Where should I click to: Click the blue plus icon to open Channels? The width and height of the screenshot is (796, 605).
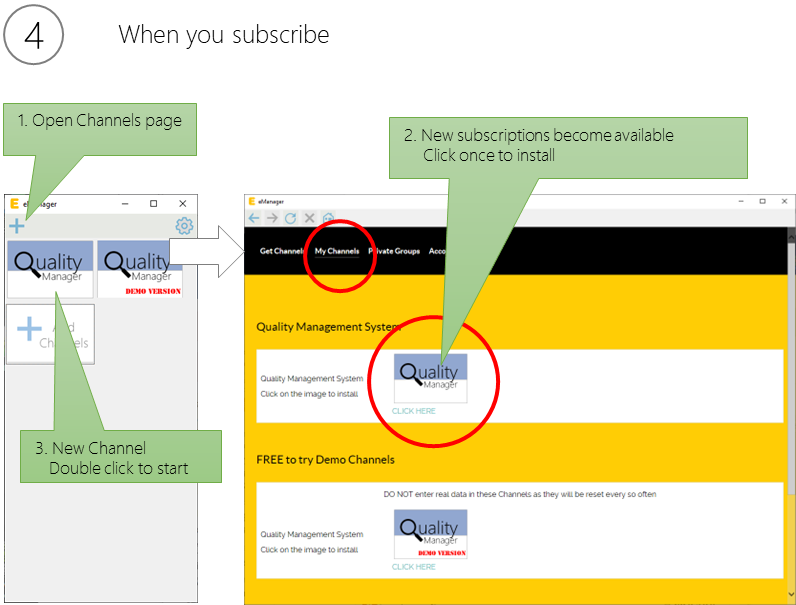[16, 226]
